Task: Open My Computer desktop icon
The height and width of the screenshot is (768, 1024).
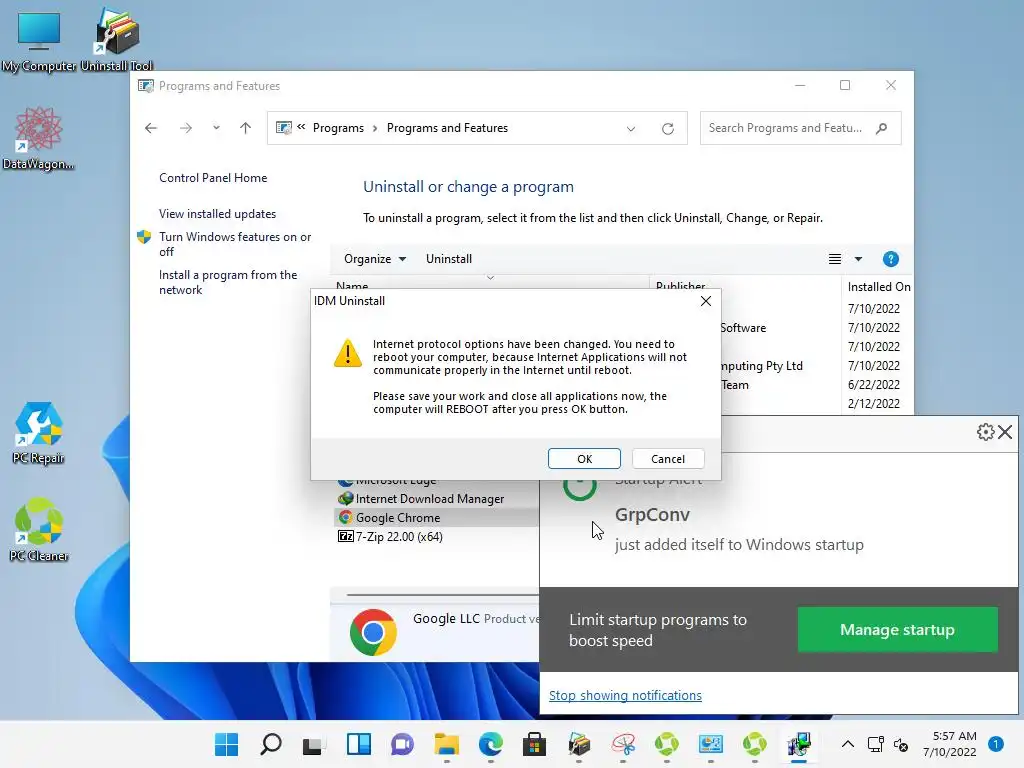Action: click(x=39, y=40)
